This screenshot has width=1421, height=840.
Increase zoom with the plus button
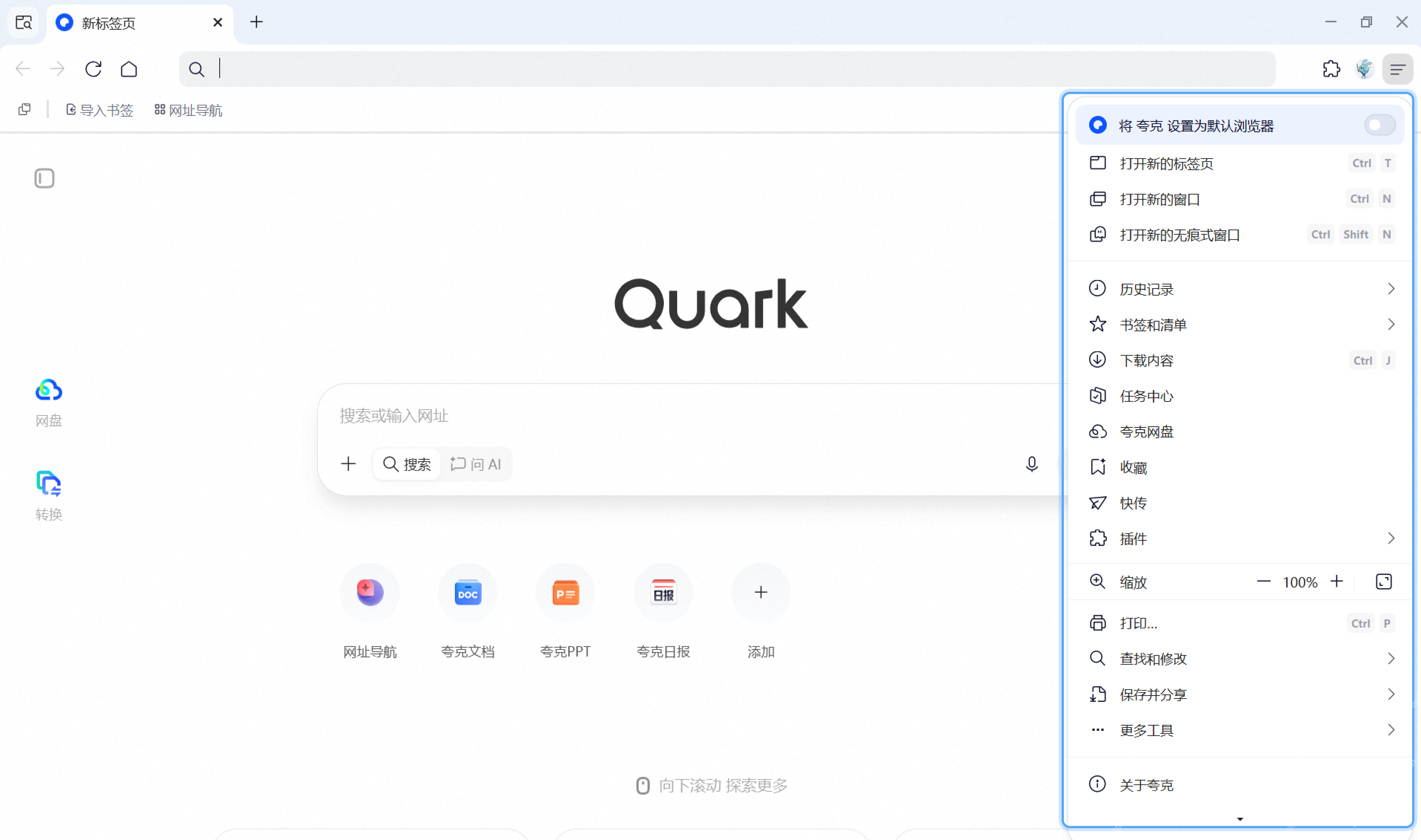(x=1336, y=581)
